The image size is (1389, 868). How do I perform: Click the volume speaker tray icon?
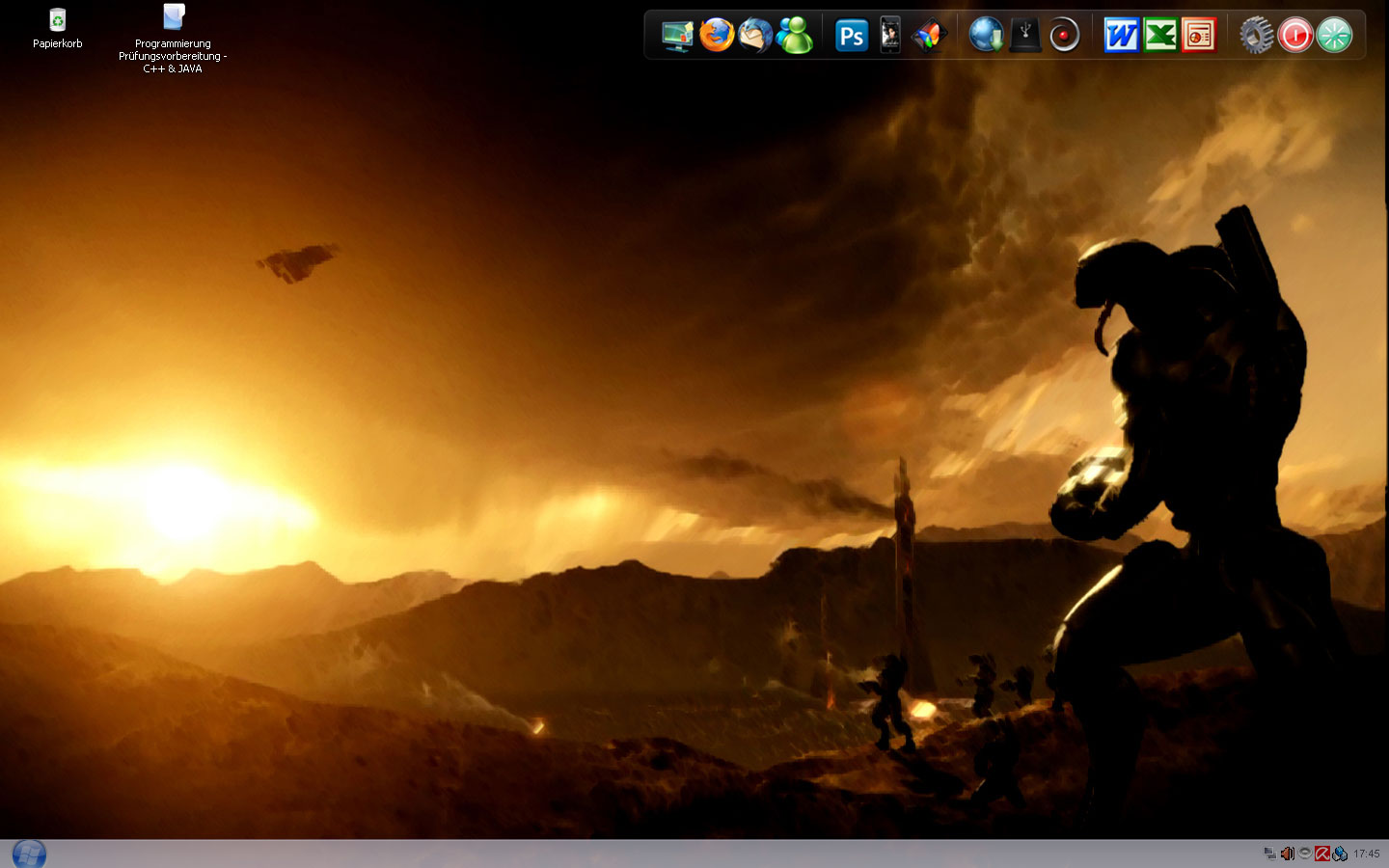pos(1287,854)
